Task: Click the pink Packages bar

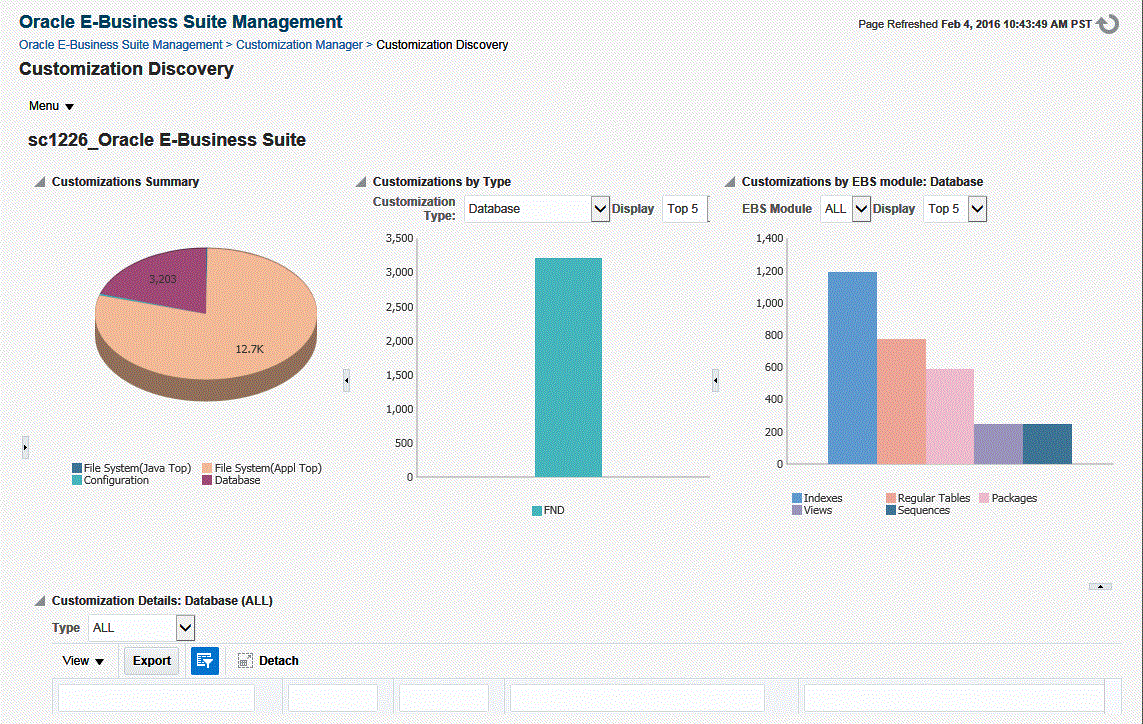Action: [x=950, y=416]
